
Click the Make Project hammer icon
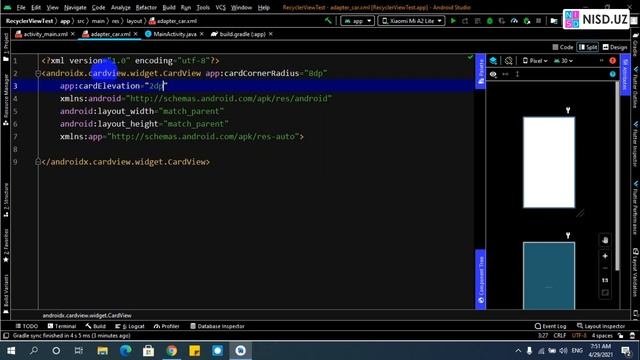328,20
